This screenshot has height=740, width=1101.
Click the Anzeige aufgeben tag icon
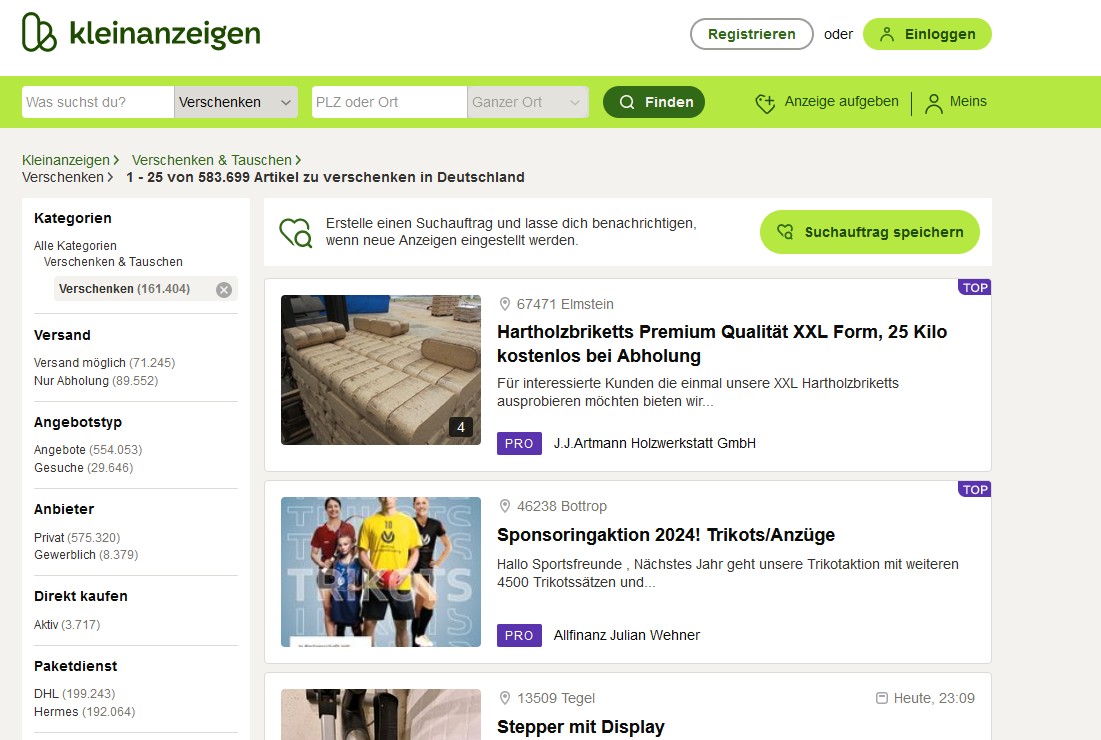[x=765, y=103]
